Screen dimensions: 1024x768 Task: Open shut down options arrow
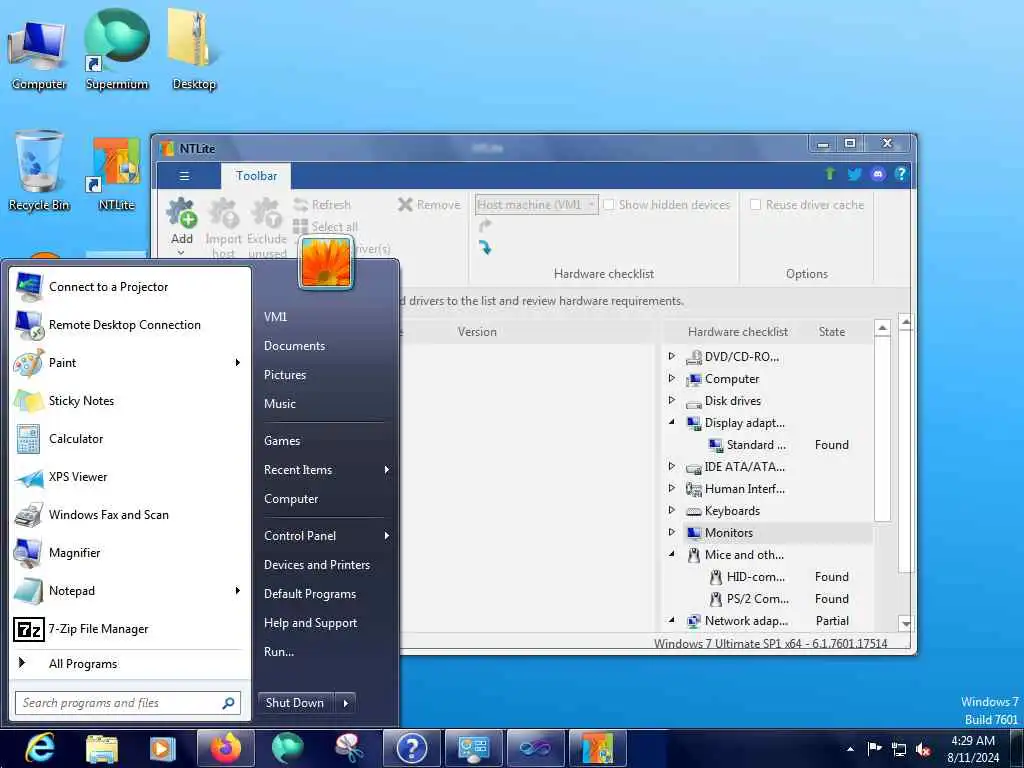point(345,703)
